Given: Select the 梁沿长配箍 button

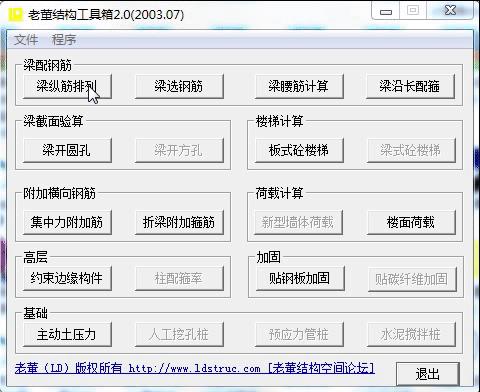Looking at the screenshot, I should 410,86.
